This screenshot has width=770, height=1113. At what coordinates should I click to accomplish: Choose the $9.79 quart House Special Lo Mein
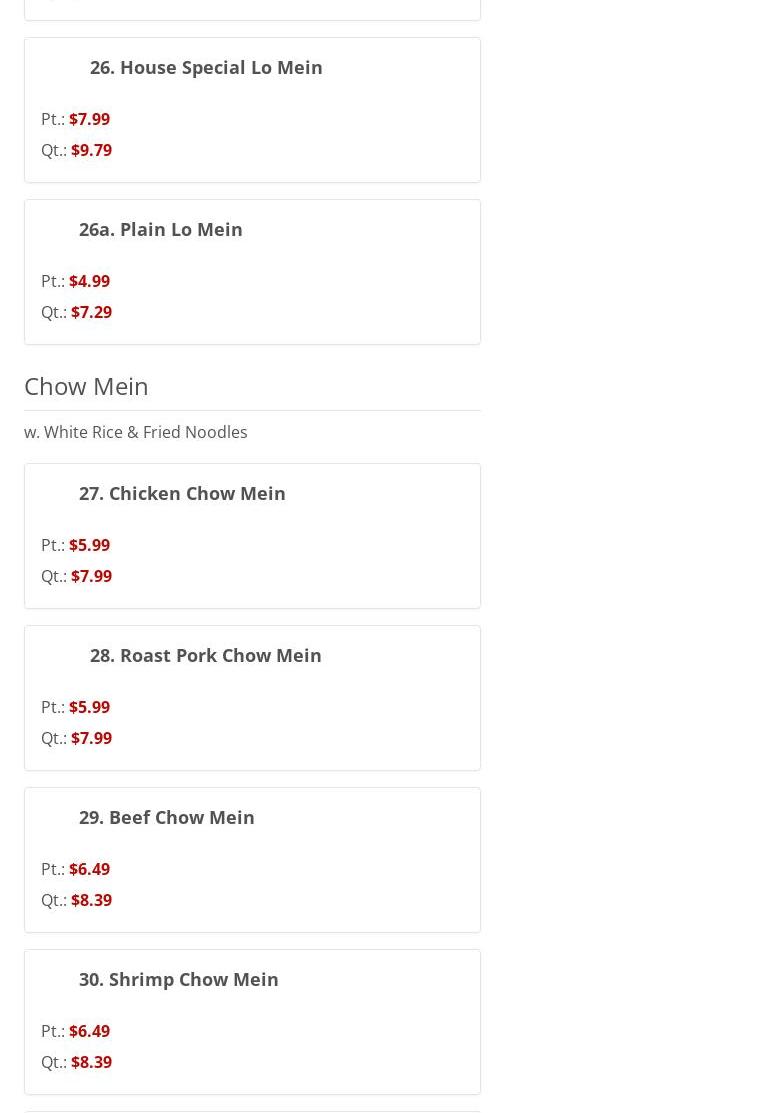91,150
